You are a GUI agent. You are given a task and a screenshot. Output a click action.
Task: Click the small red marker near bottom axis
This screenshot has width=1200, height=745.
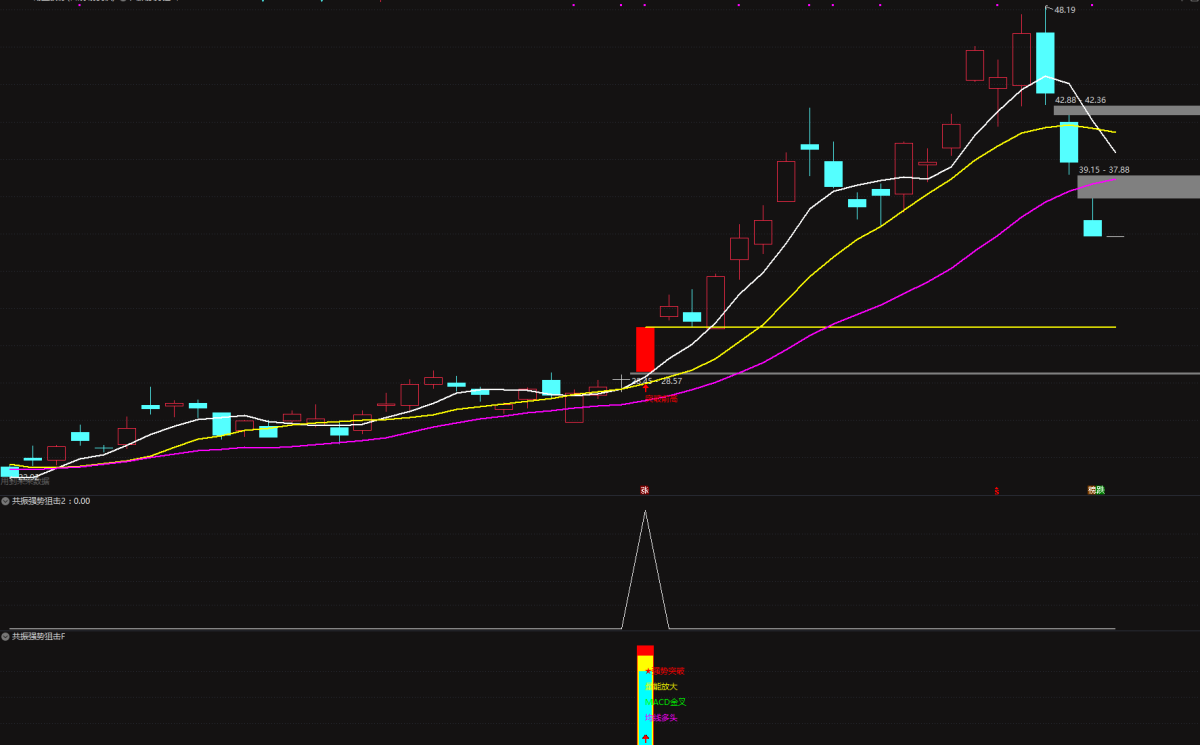click(x=996, y=491)
